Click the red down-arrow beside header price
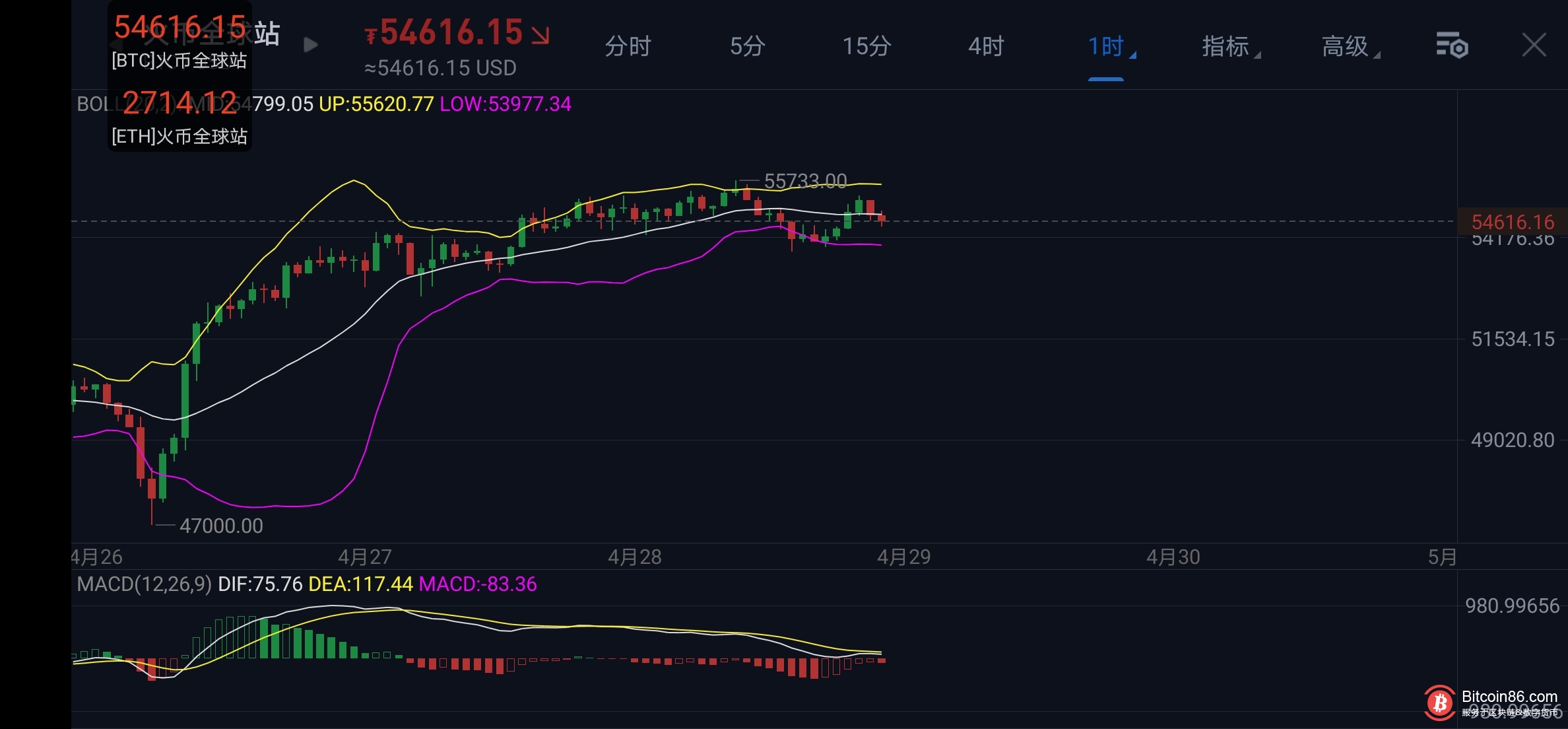 (540, 35)
